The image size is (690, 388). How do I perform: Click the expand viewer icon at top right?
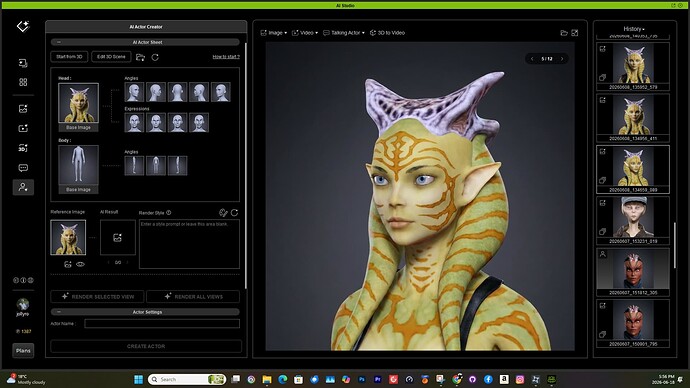pyautogui.click(x=575, y=33)
